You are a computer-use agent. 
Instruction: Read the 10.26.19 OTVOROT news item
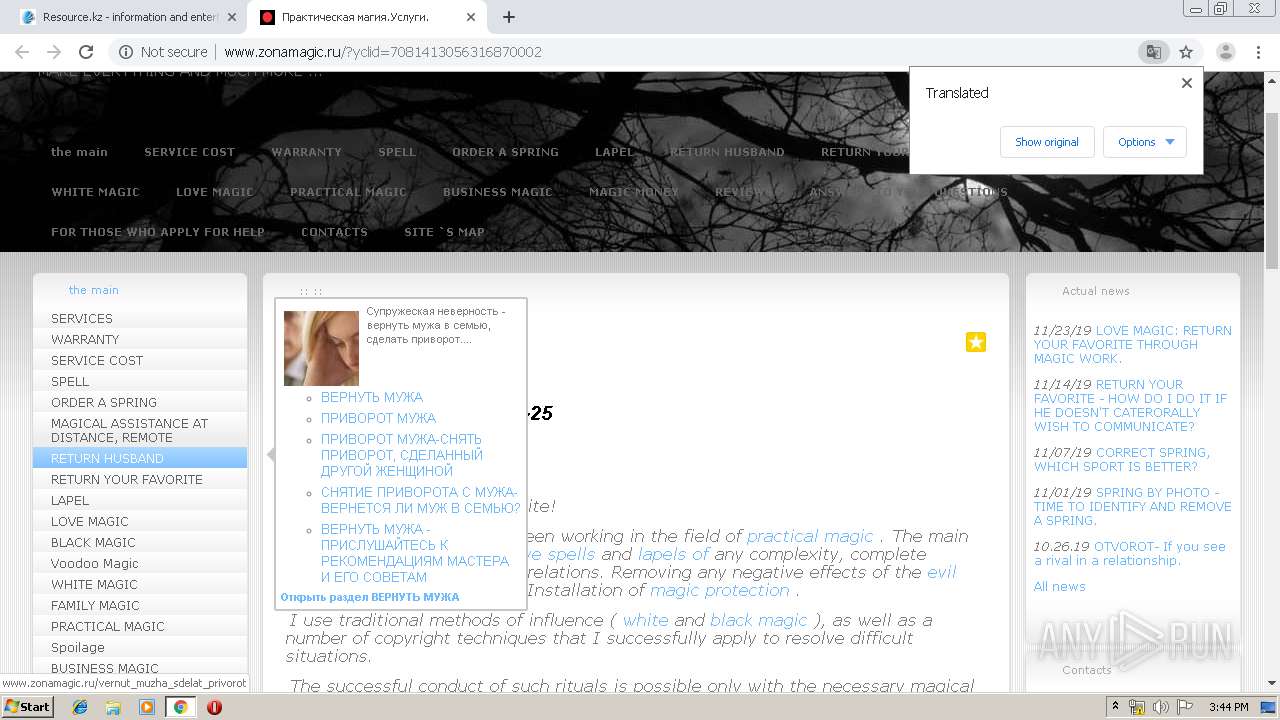coord(1130,553)
